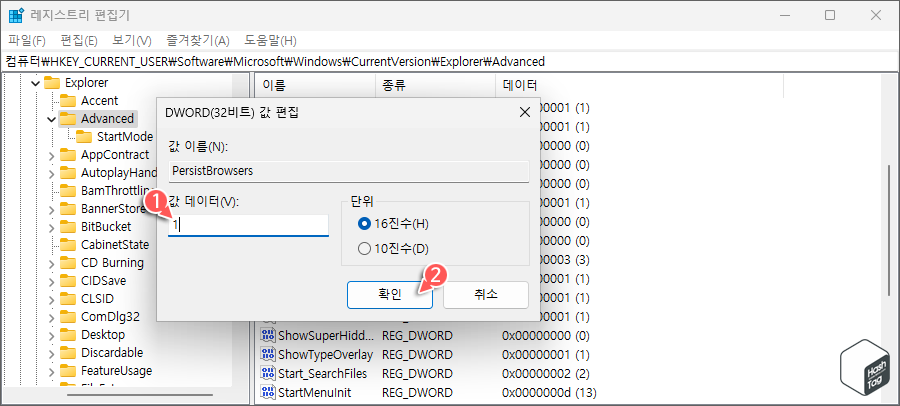Viewport: 900px width, 406px height.
Task: Click data 0x0000000d (13) cell
Action: click(x=549, y=393)
